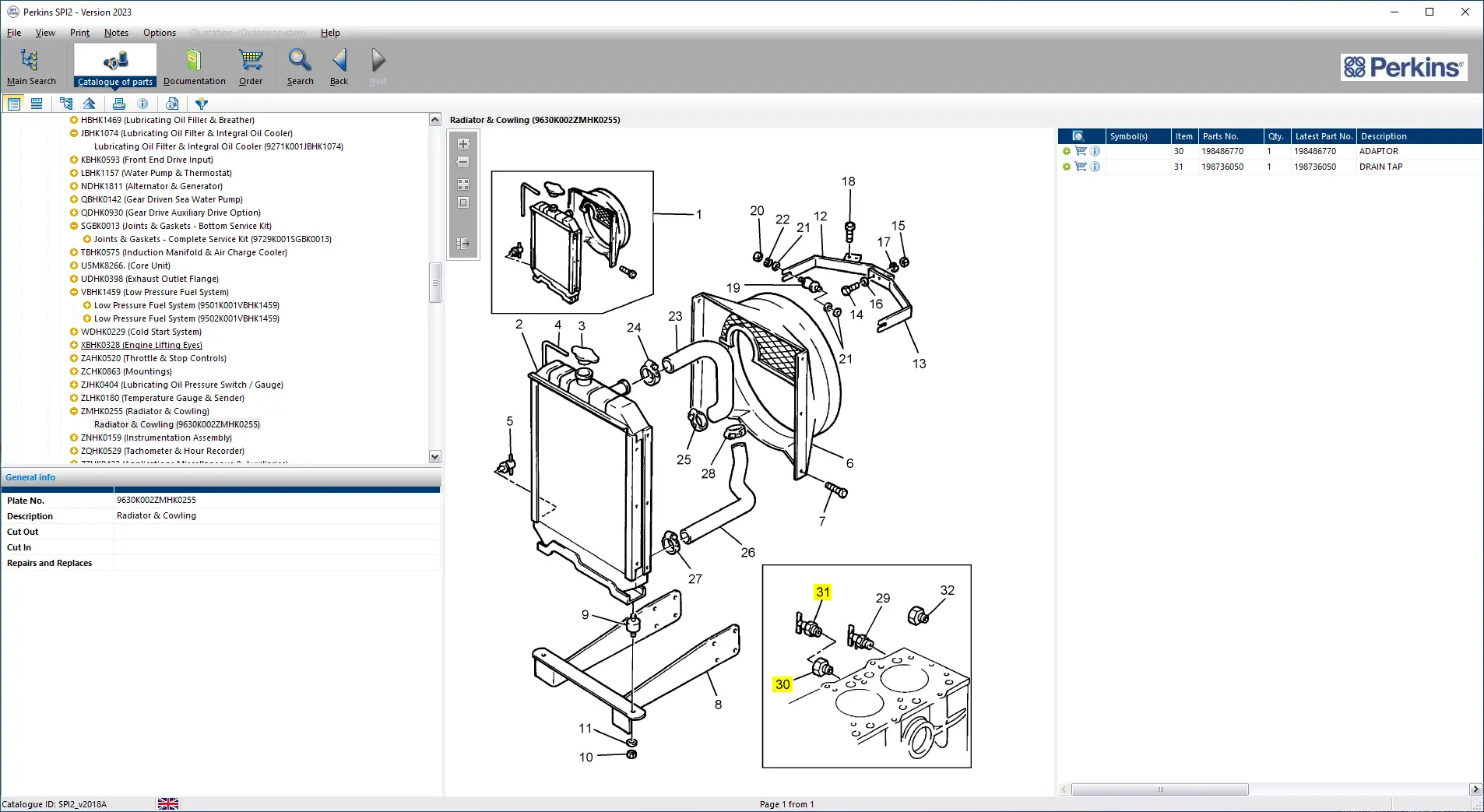Click the blue info icon in sub-toolbar

click(142, 104)
